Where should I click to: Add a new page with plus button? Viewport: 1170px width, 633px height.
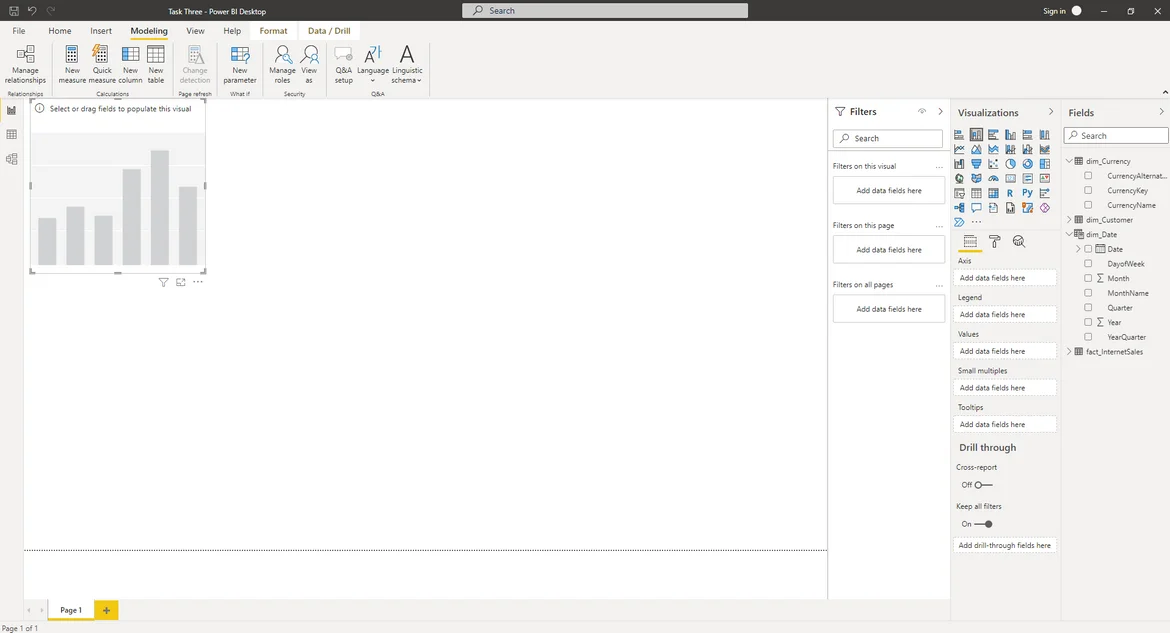tap(106, 610)
